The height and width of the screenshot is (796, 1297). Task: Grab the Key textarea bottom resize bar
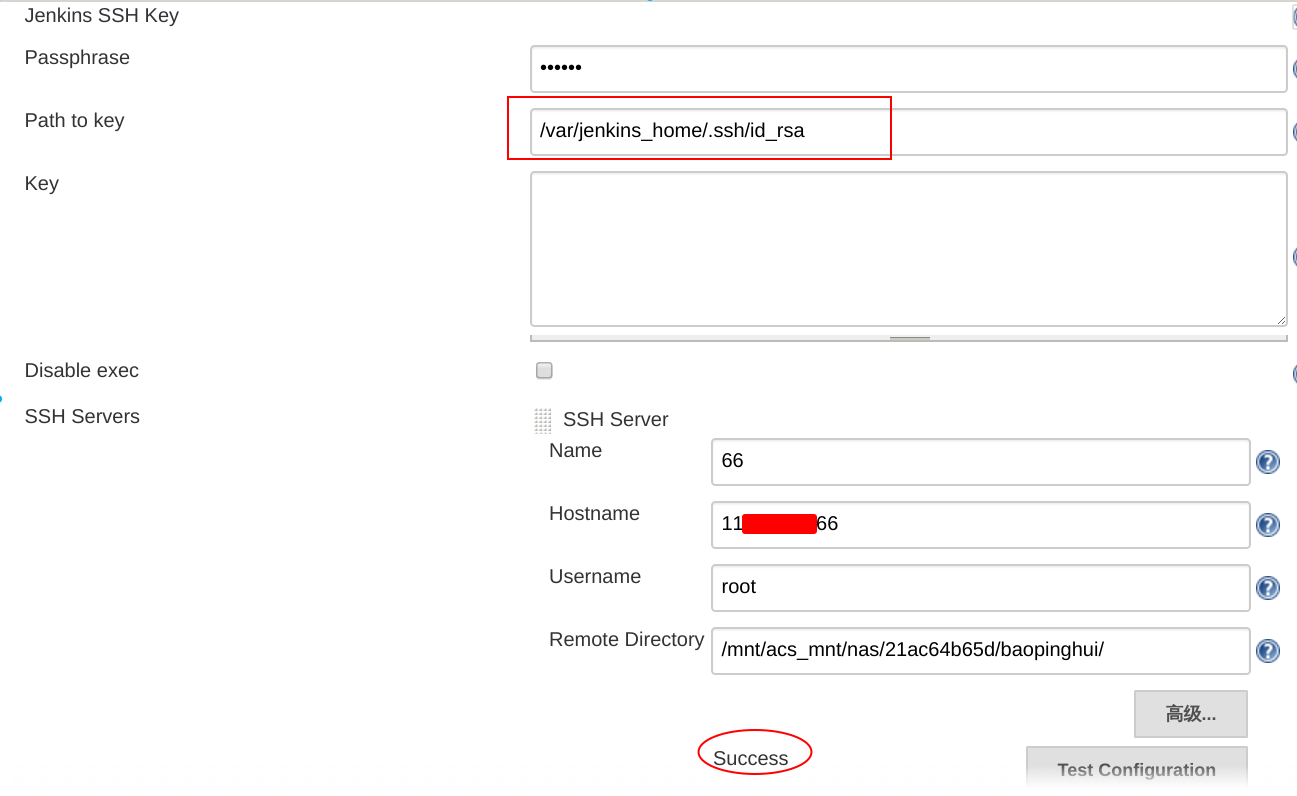click(909, 338)
